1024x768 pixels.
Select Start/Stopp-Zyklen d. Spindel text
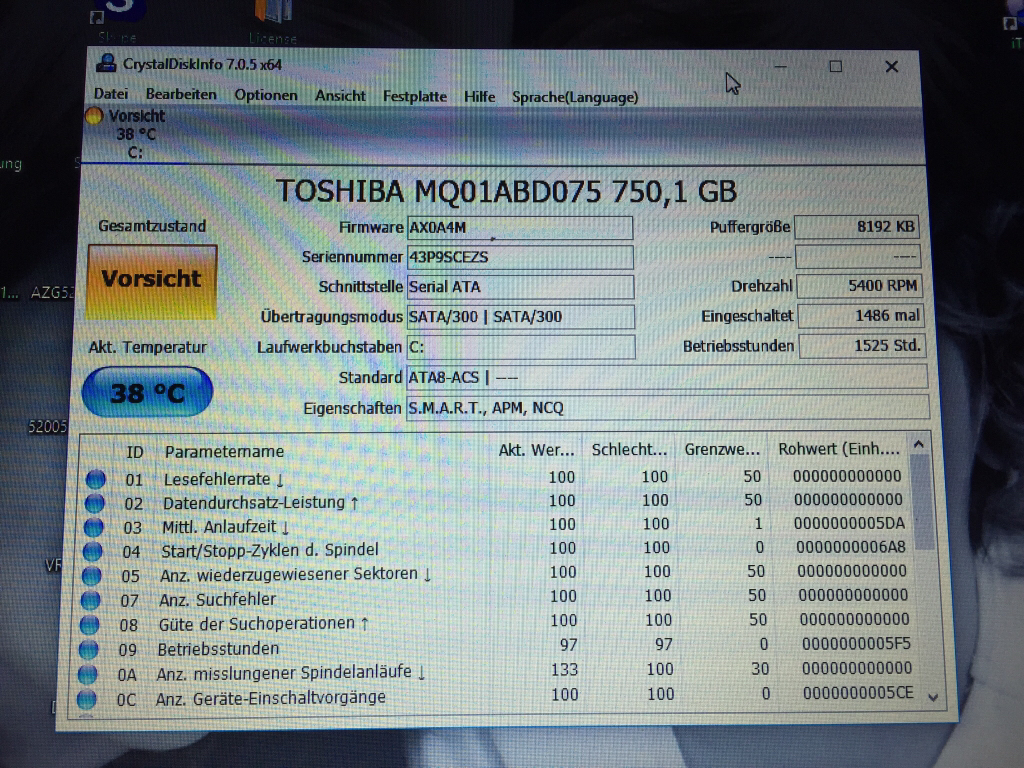point(270,550)
